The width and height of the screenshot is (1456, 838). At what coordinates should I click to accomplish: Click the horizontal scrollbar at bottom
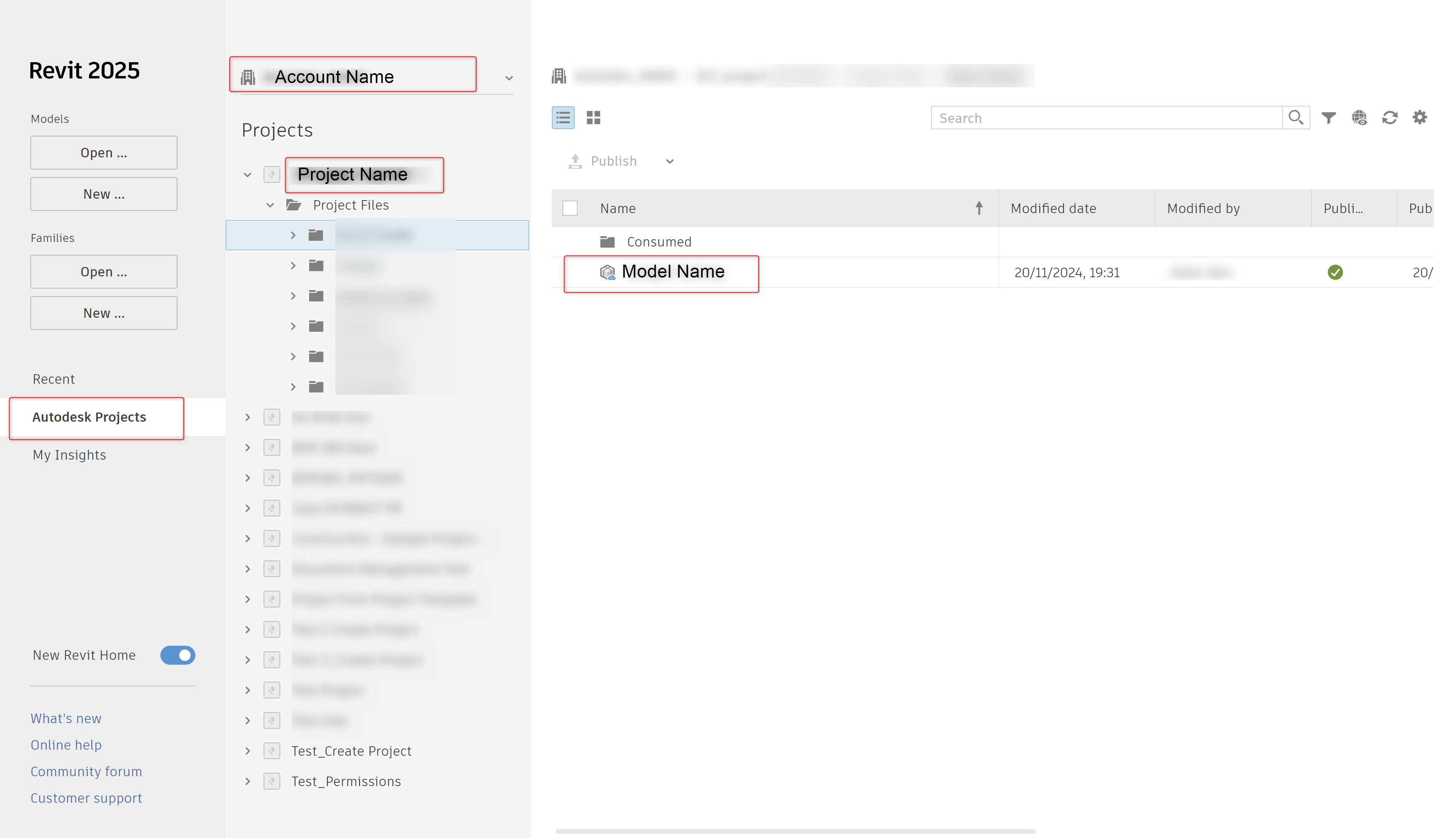[x=795, y=831]
